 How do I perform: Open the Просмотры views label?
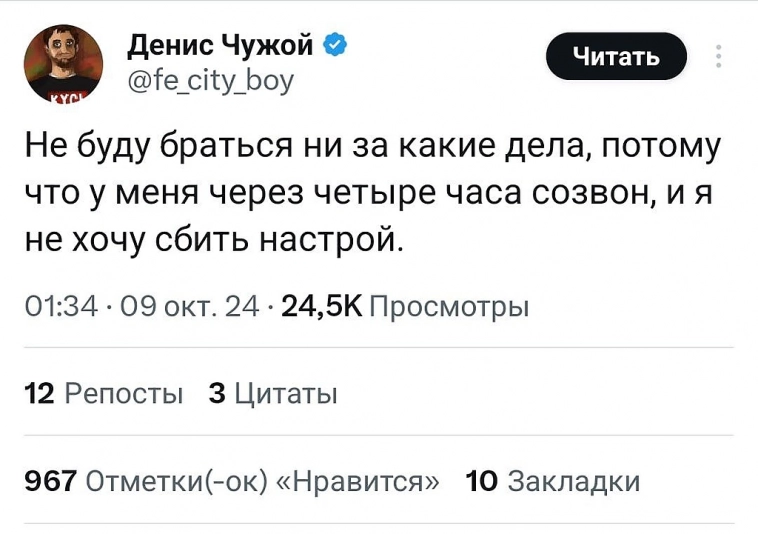coord(449,306)
